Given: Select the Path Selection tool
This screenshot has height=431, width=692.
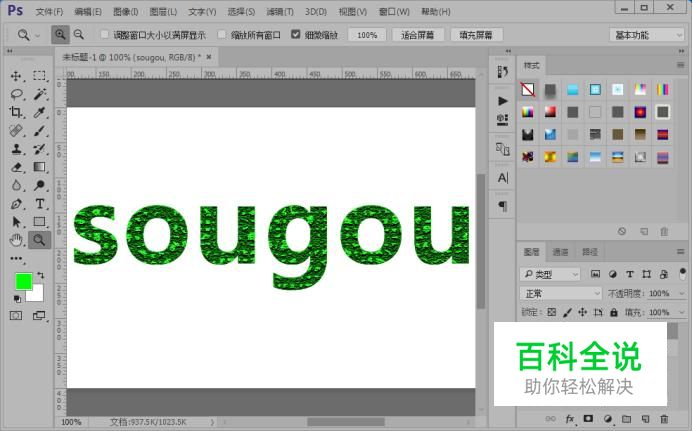Looking at the screenshot, I should coord(16,221).
